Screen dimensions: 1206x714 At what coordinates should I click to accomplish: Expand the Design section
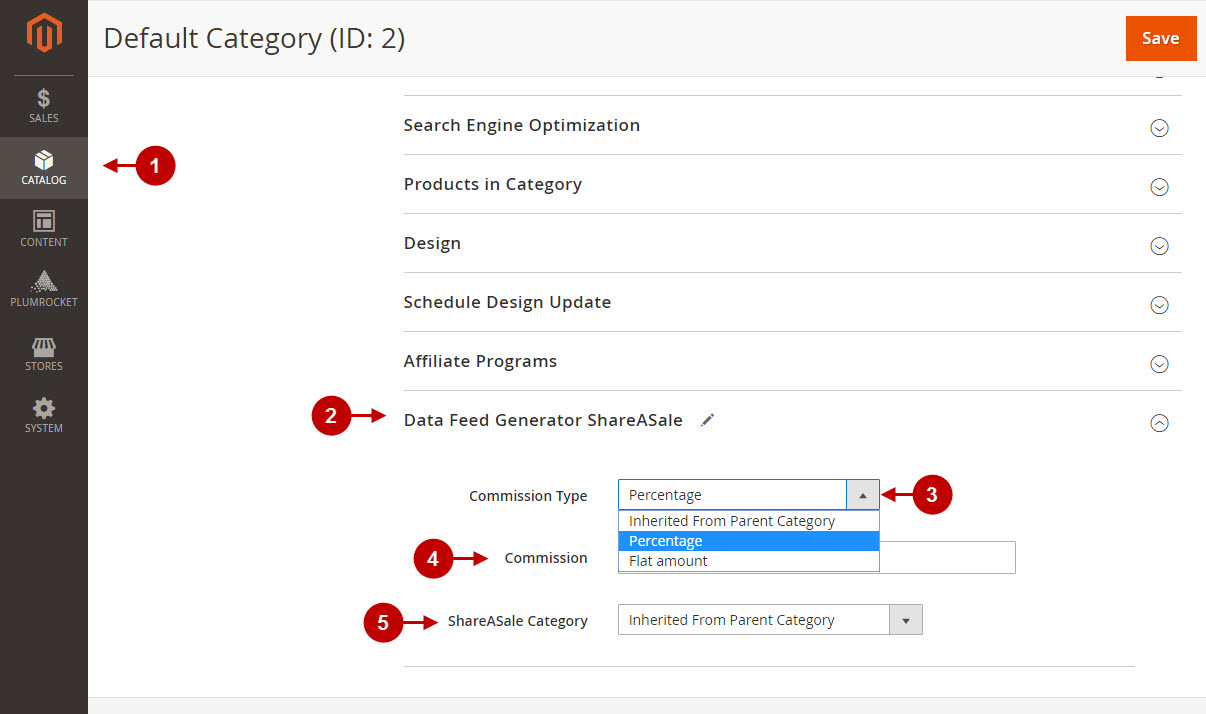(x=1159, y=246)
